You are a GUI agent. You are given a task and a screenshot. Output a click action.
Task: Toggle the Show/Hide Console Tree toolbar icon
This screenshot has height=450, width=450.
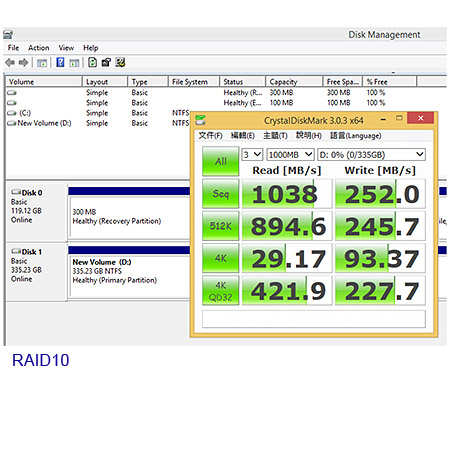coord(42,63)
